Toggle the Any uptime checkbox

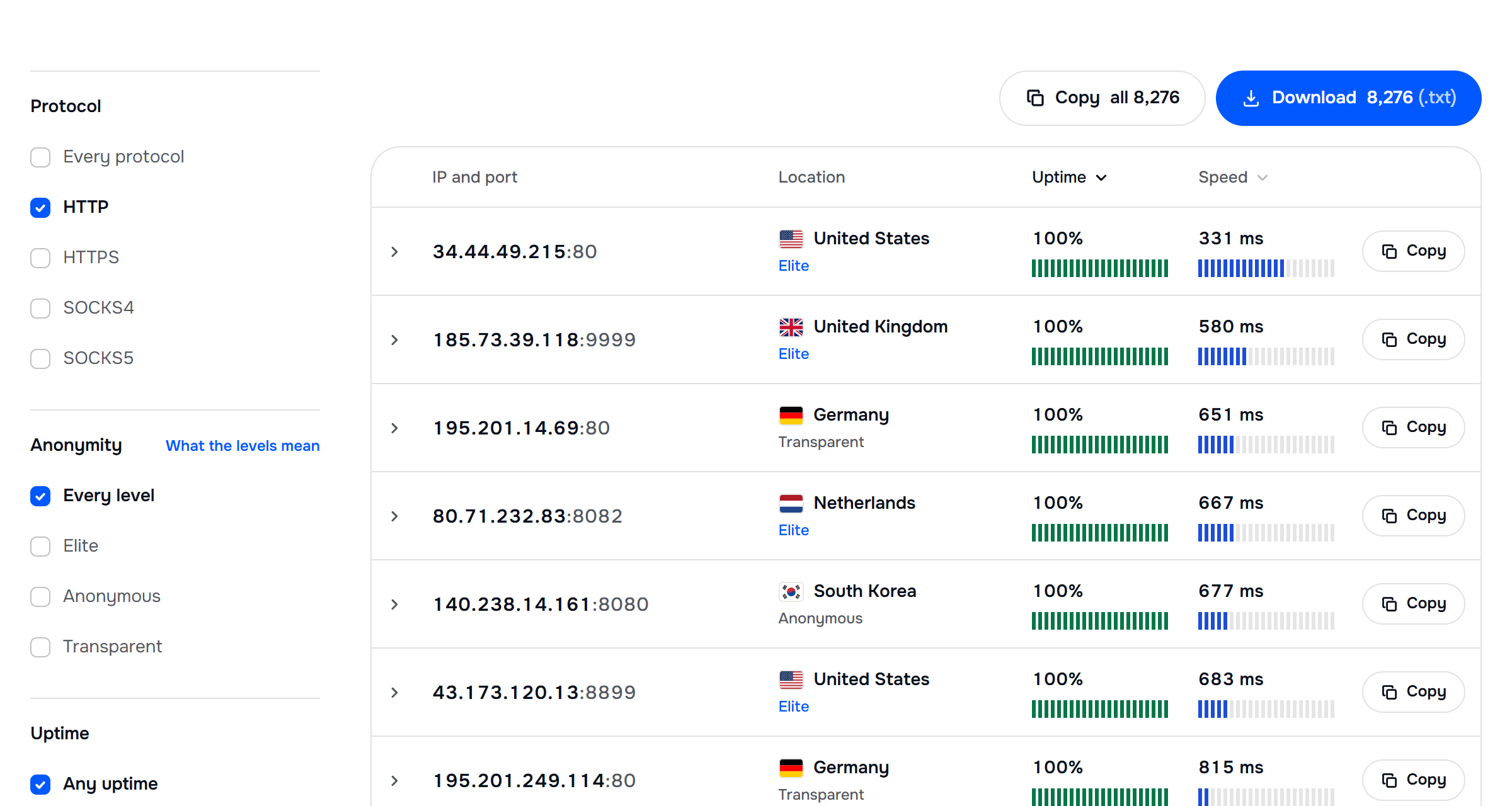pyautogui.click(x=40, y=784)
